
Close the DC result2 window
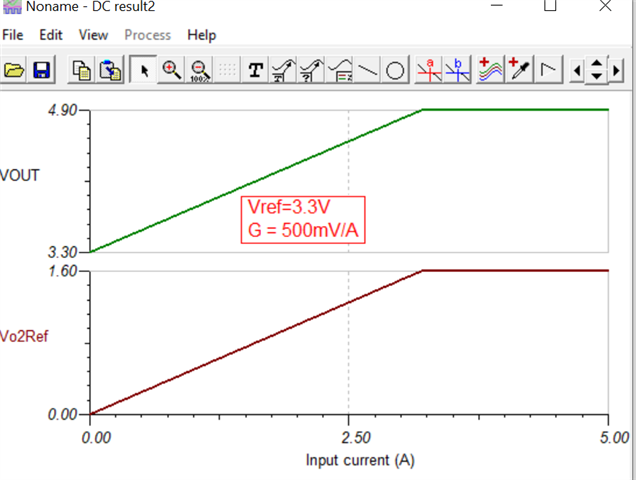(605, 5)
